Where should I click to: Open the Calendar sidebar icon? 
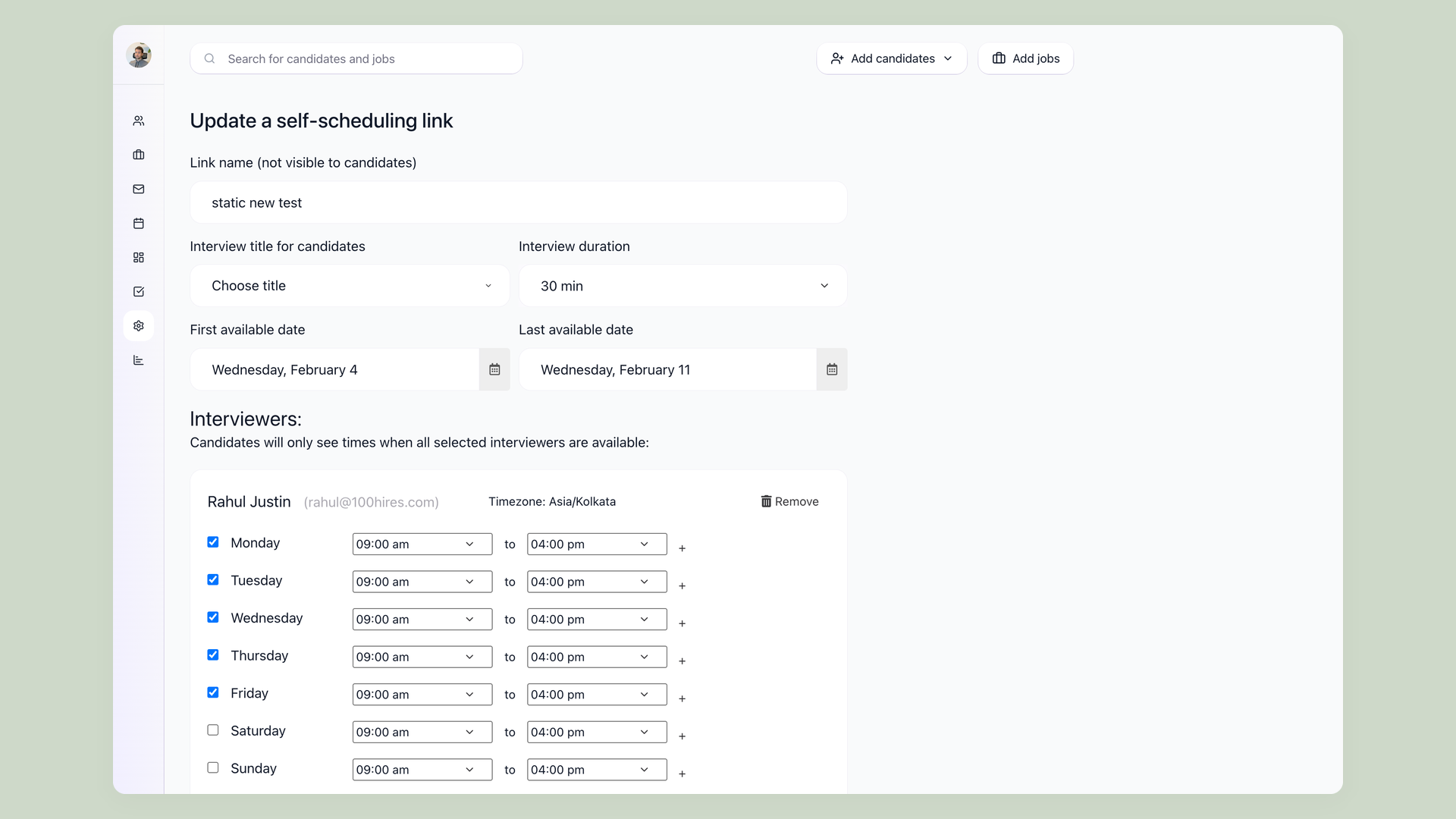(139, 223)
